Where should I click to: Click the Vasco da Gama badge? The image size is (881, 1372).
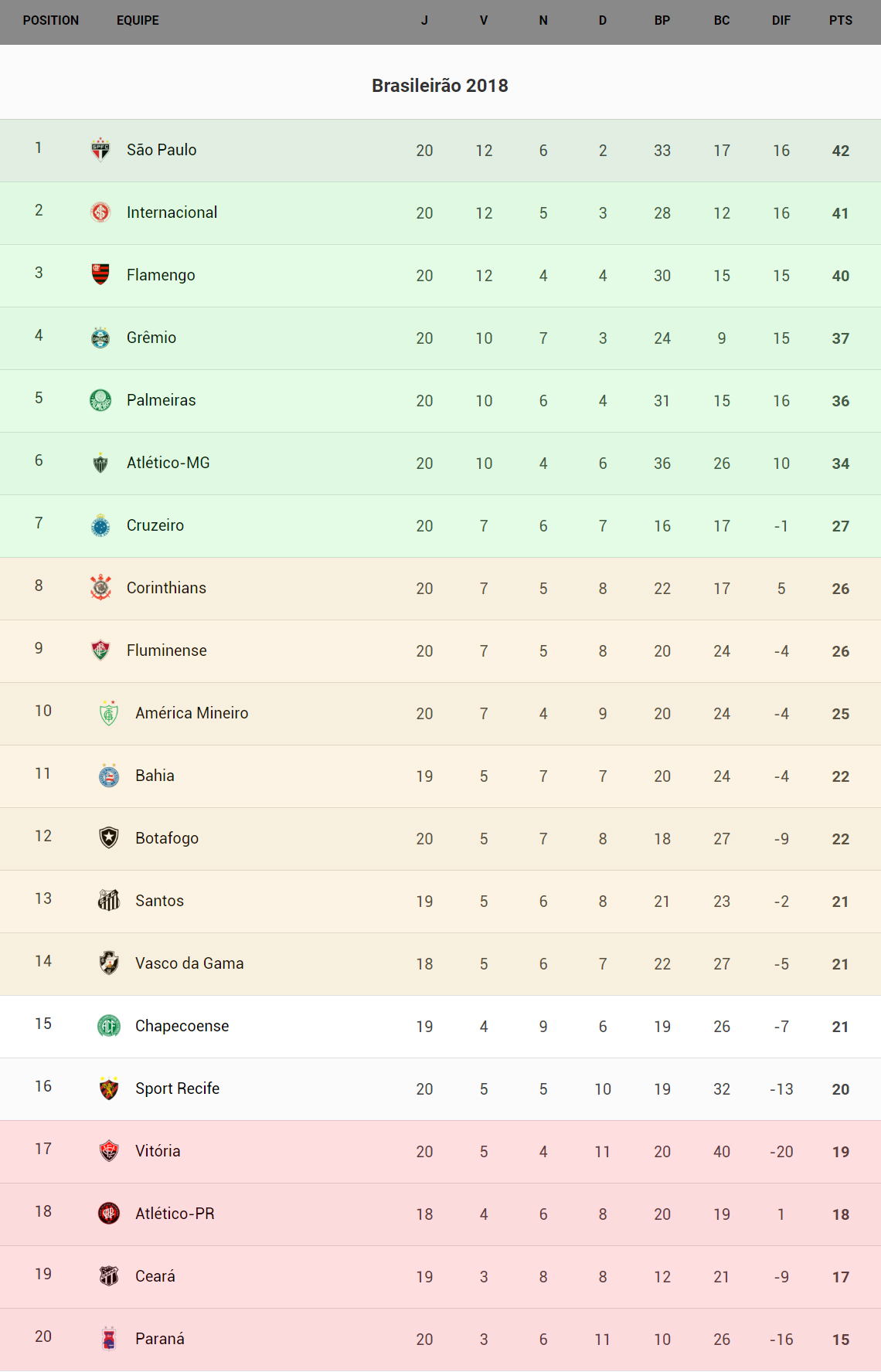[109, 963]
